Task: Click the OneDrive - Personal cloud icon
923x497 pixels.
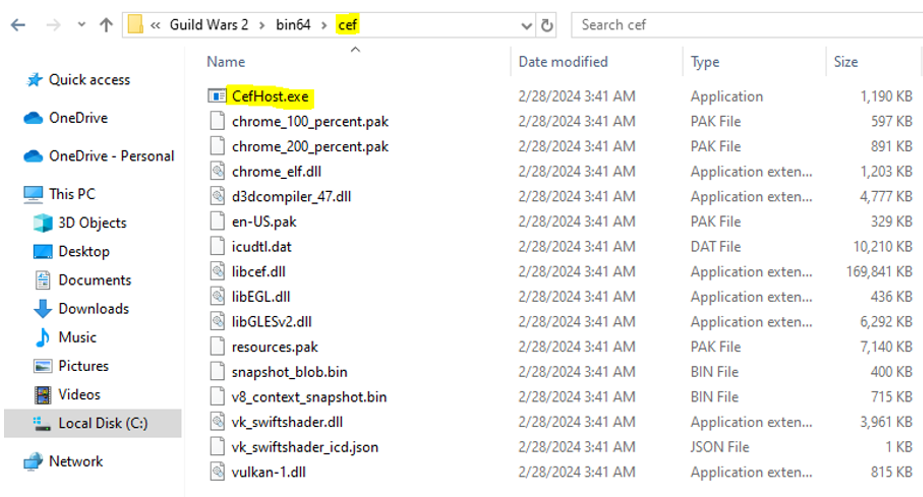Action: click(x=33, y=156)
